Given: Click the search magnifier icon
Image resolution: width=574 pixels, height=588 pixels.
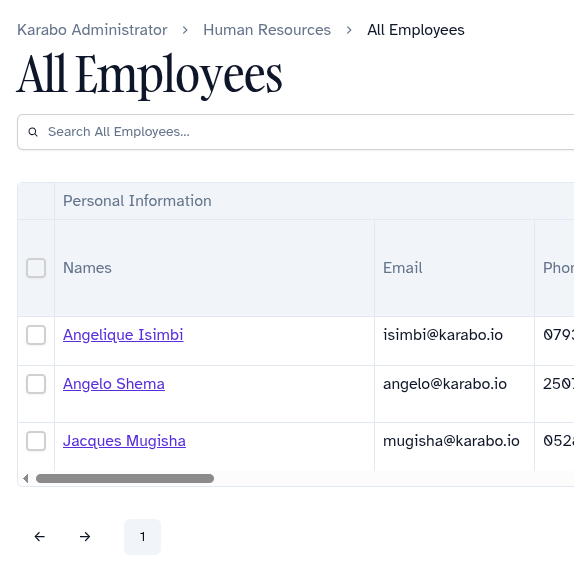Looking at the screenshot, I should [x=33, y=132].
